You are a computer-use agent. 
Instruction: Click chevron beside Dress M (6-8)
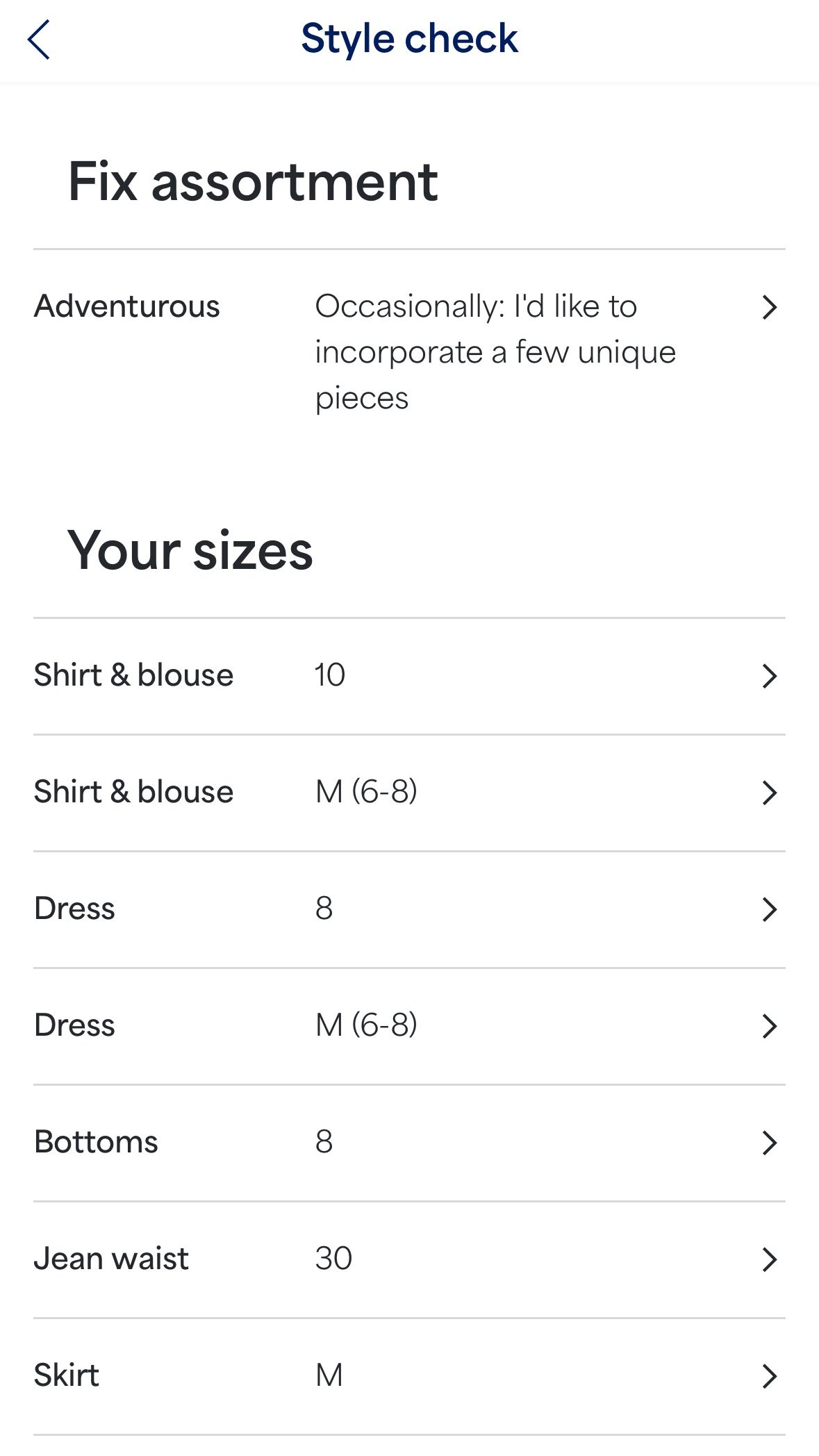(x=768, y=1026)
